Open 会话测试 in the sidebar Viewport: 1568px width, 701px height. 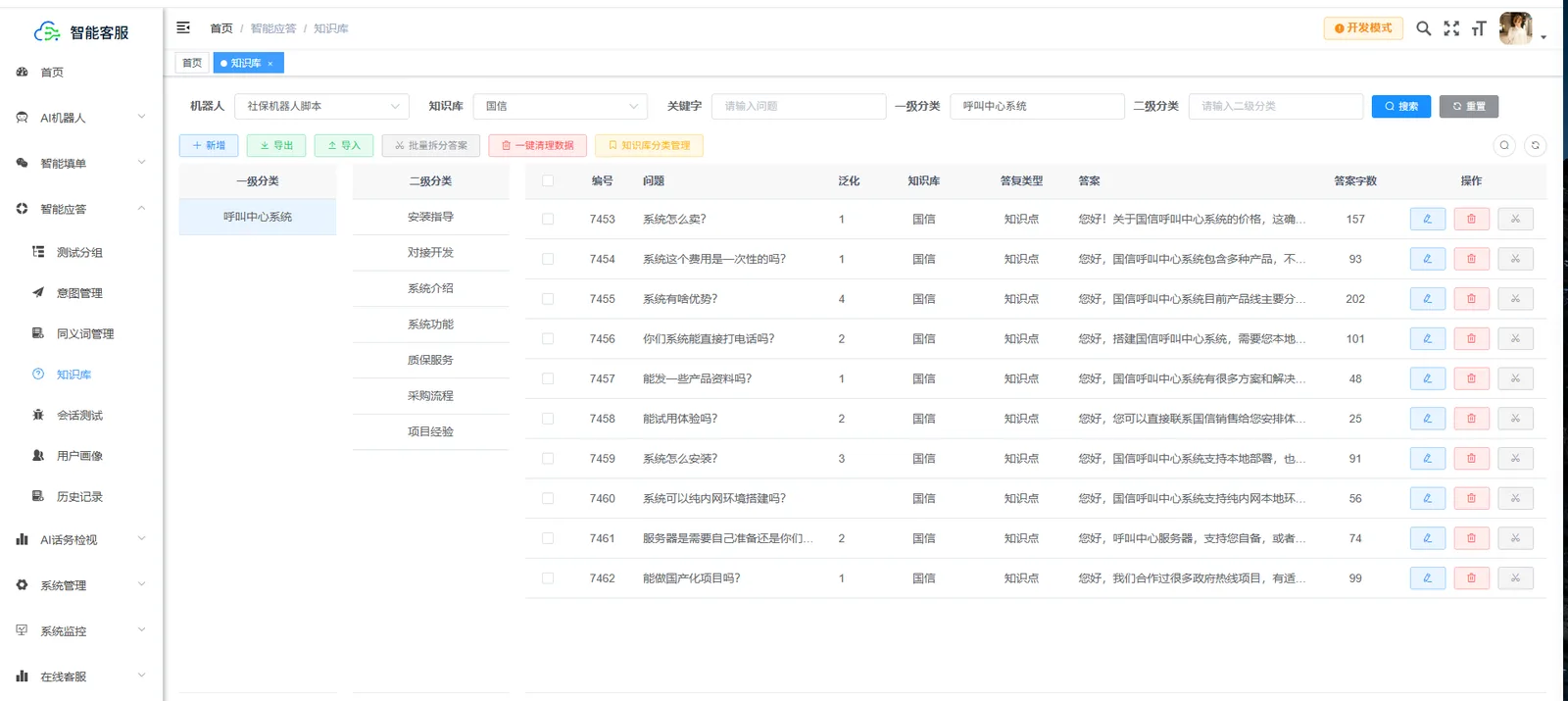coord(79,416)
